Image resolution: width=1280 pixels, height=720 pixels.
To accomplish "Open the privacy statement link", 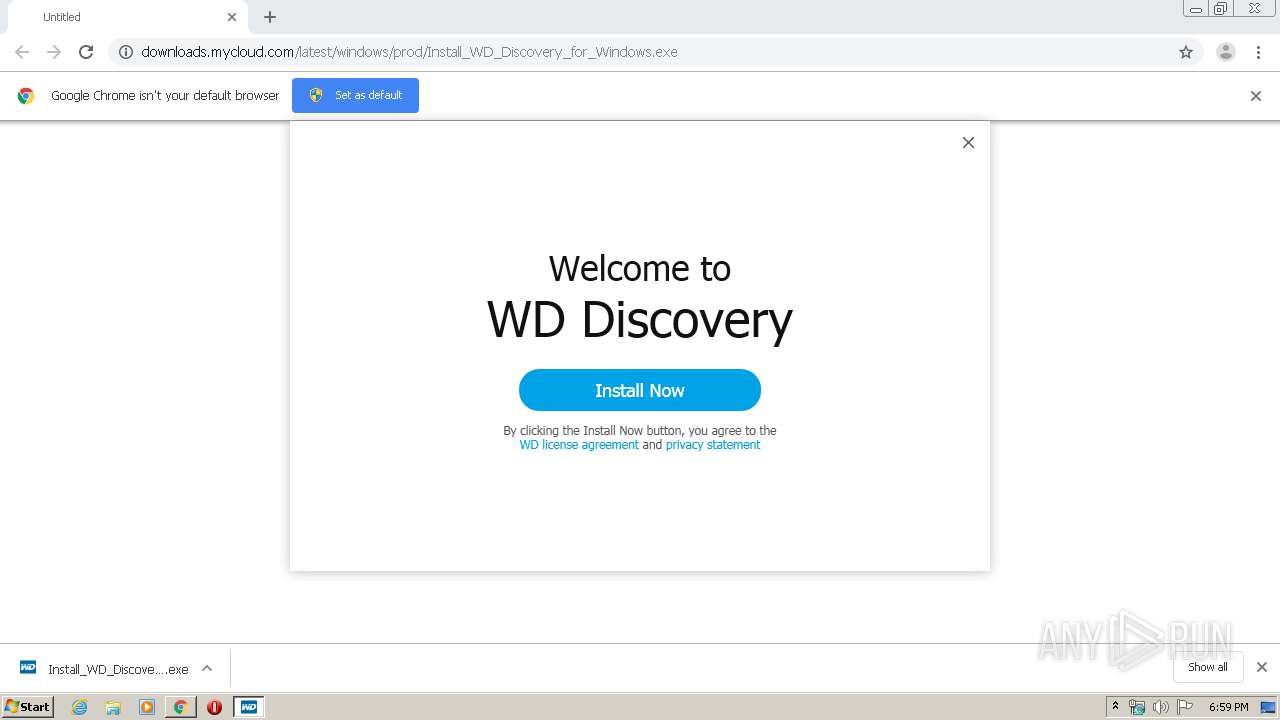I will [x=713, y=445].
